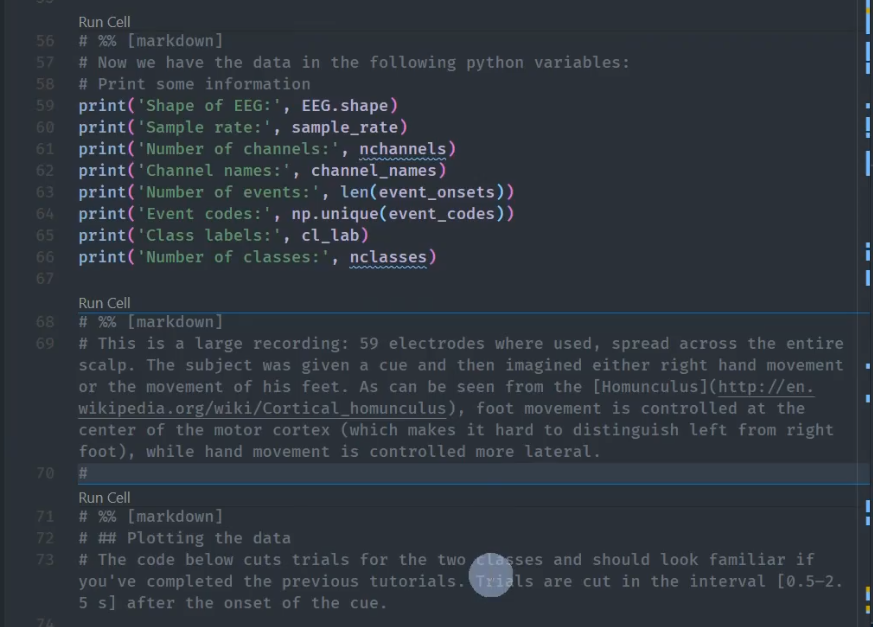Run the cell starting at line 68
The height and width of the screenshot is (627, 873).
tap(104, 303)
